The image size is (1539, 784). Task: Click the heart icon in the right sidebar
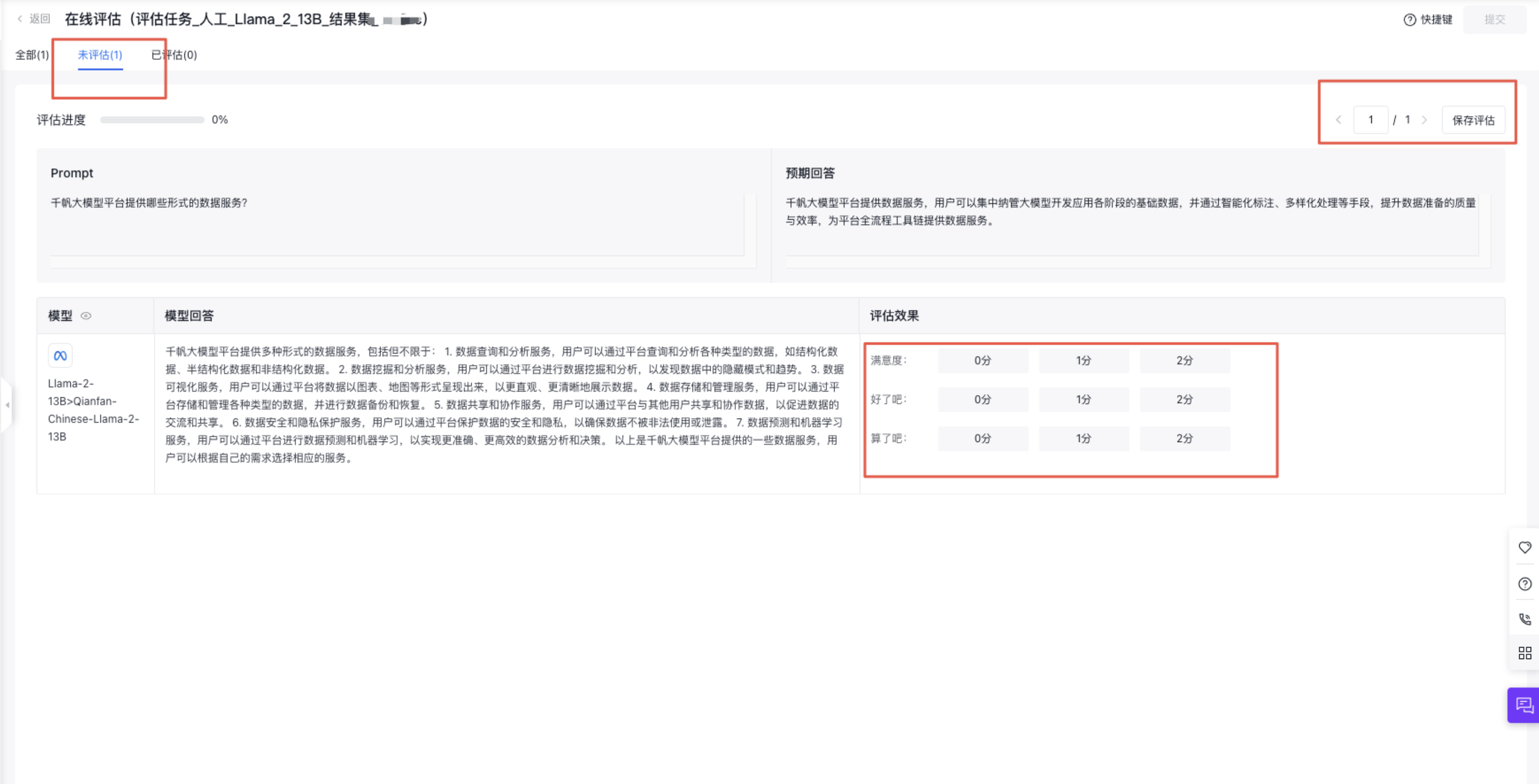[x=1524, y=547]
